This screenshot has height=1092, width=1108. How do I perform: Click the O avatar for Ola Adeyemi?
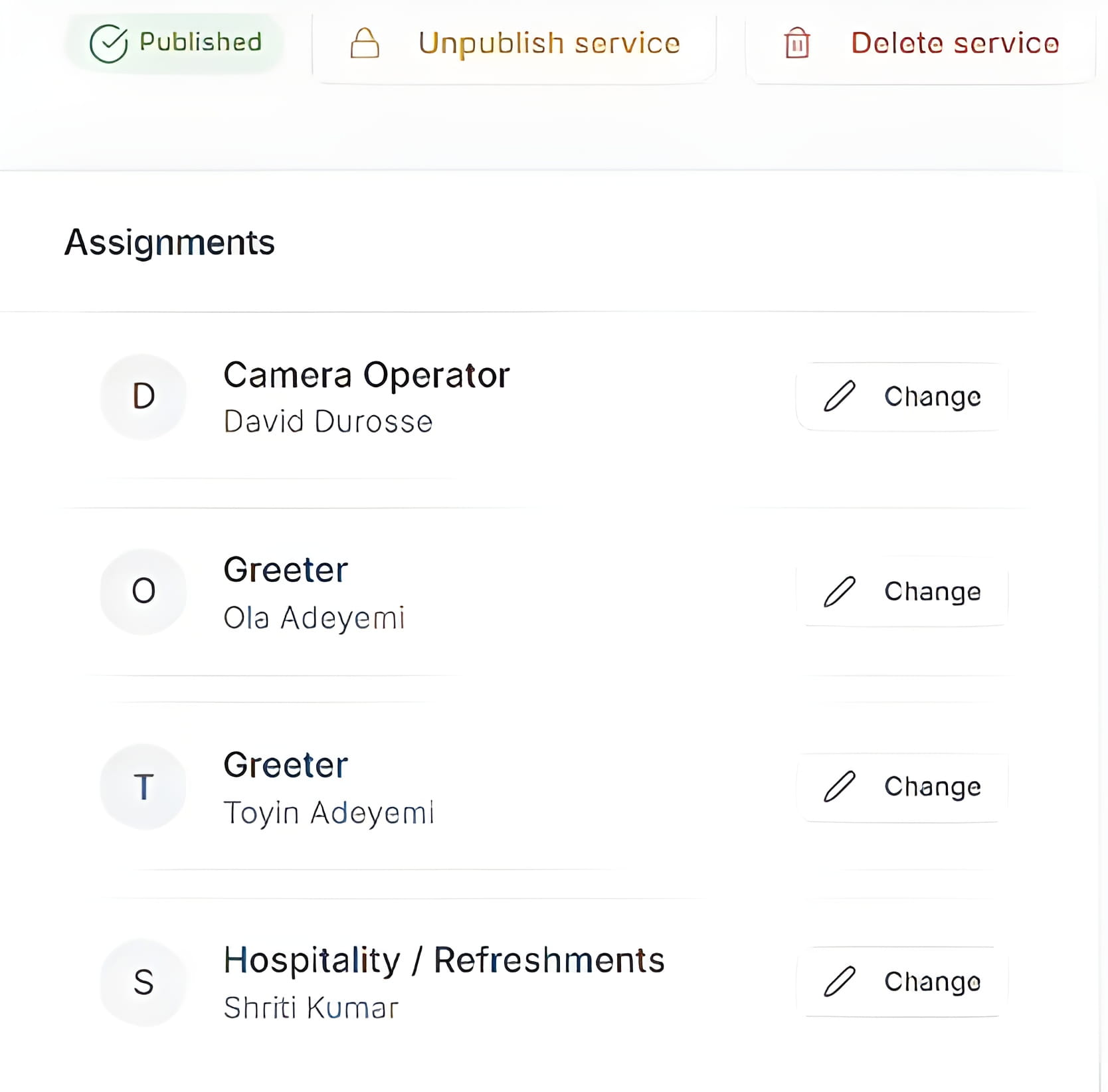click(x=143, y=591)
